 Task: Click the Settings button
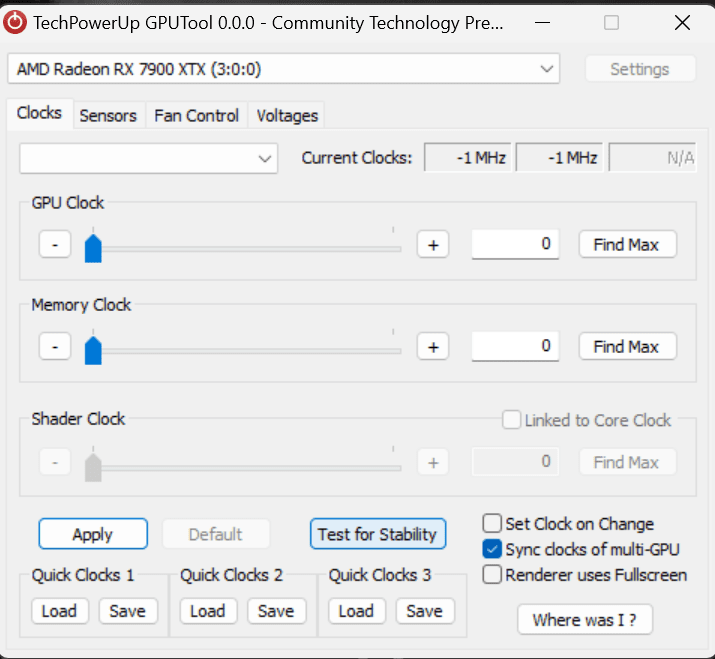(x=640, y=69)
